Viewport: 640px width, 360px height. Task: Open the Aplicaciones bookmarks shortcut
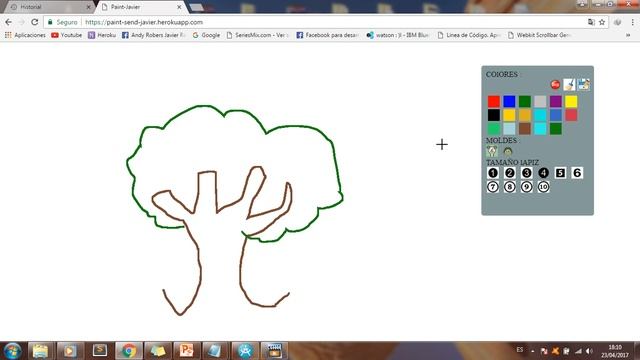[x=25, y=35]
